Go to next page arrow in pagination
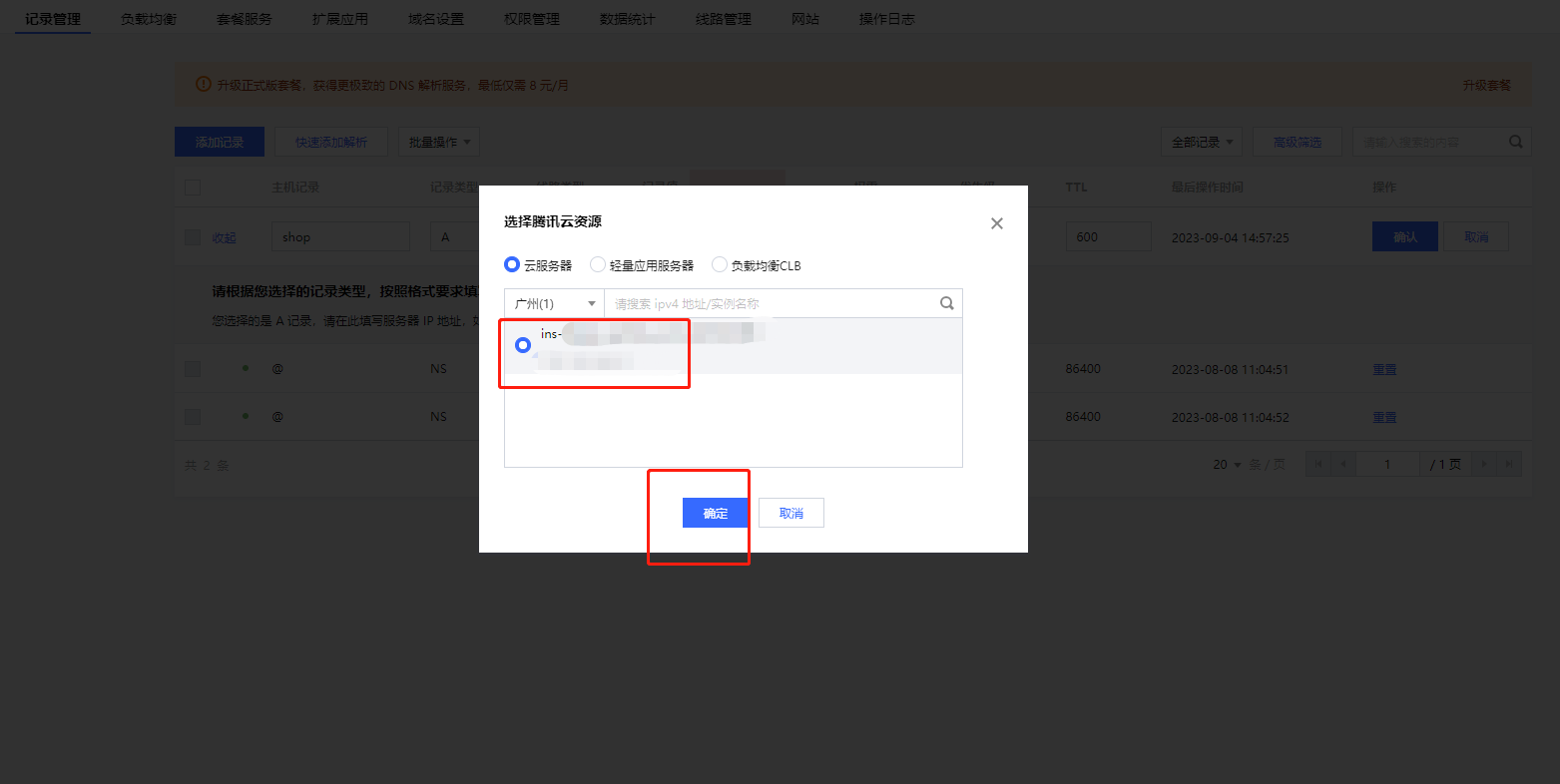The width and height of the screenshot is (1560, 784). (1484, 464)
